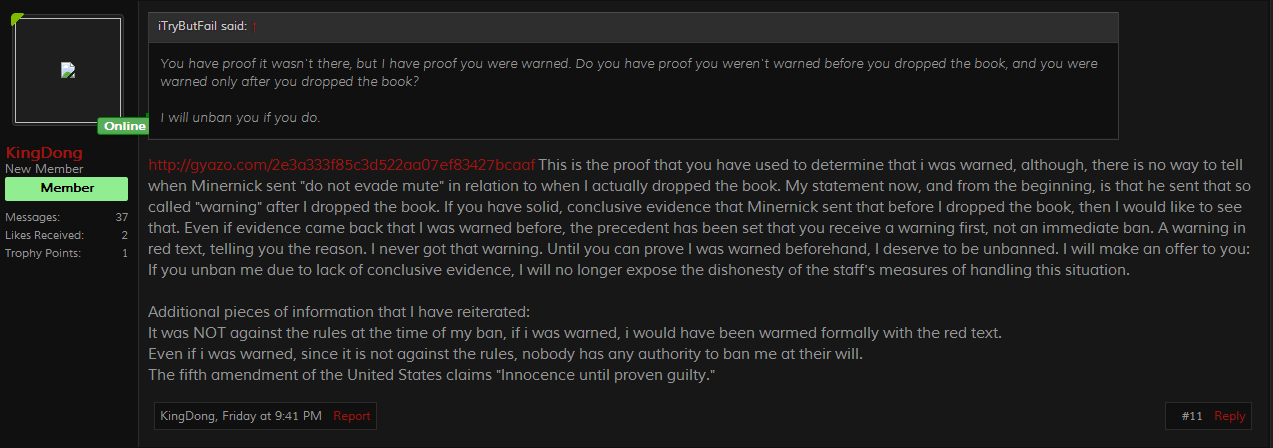Click the iTryButFail said quote header
1273x448 pixels.
(x=202, y=26)
